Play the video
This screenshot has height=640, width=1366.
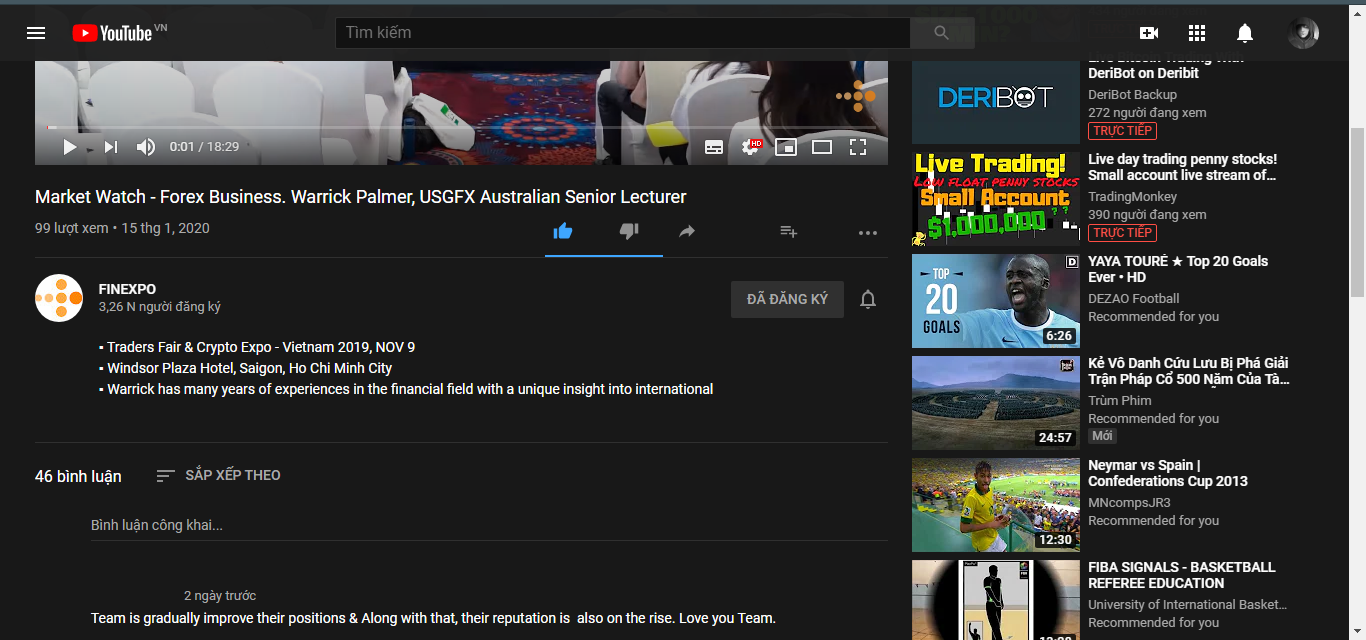click(x=69, y=147)
